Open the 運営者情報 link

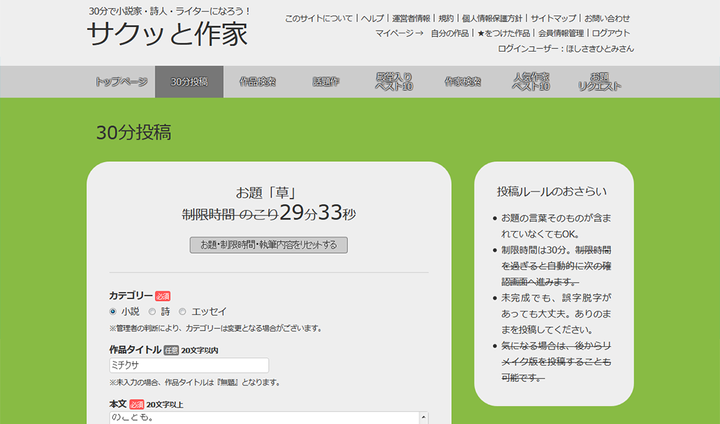(x=411, y=18)
